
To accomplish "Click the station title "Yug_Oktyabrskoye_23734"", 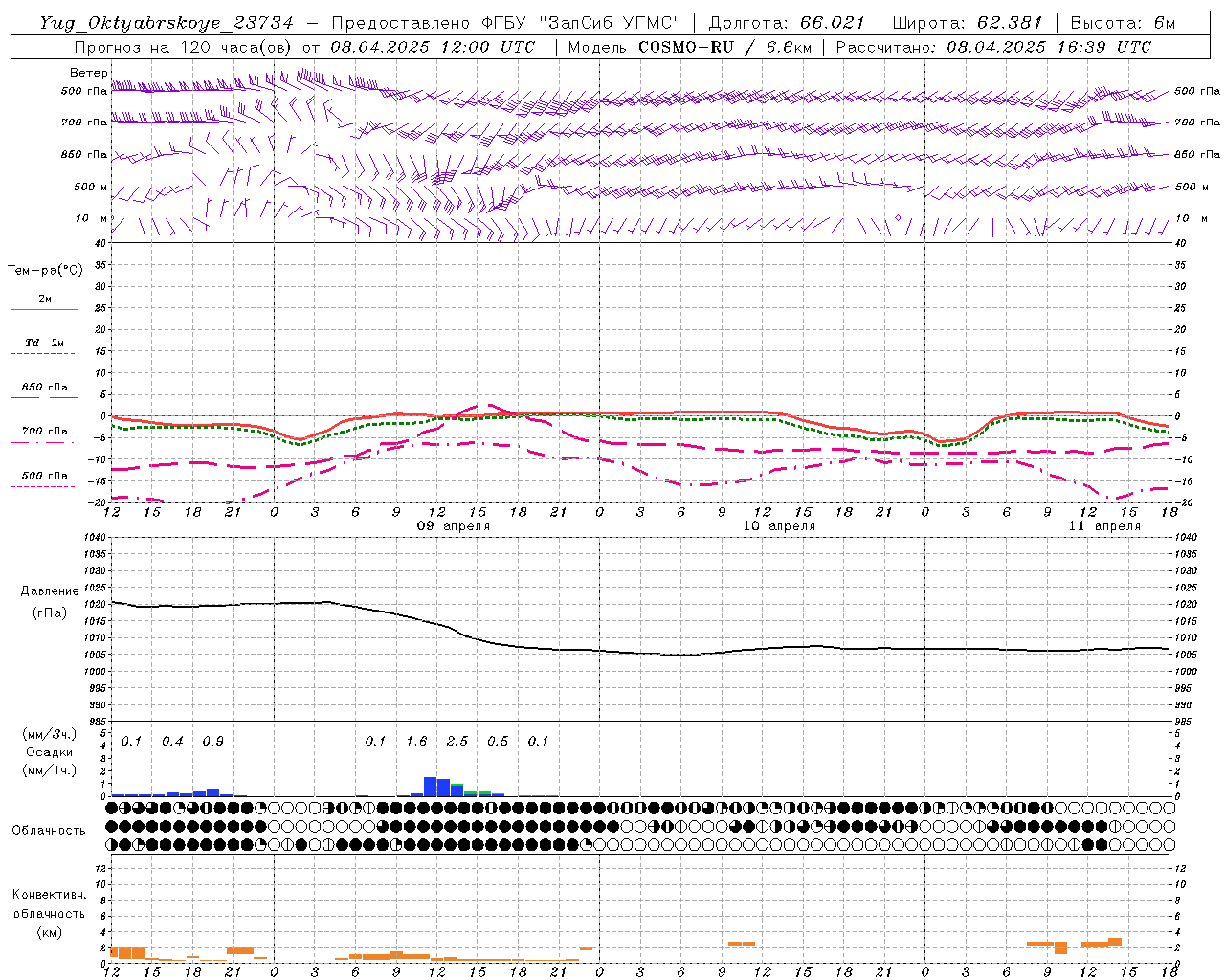I will (167, 23).
